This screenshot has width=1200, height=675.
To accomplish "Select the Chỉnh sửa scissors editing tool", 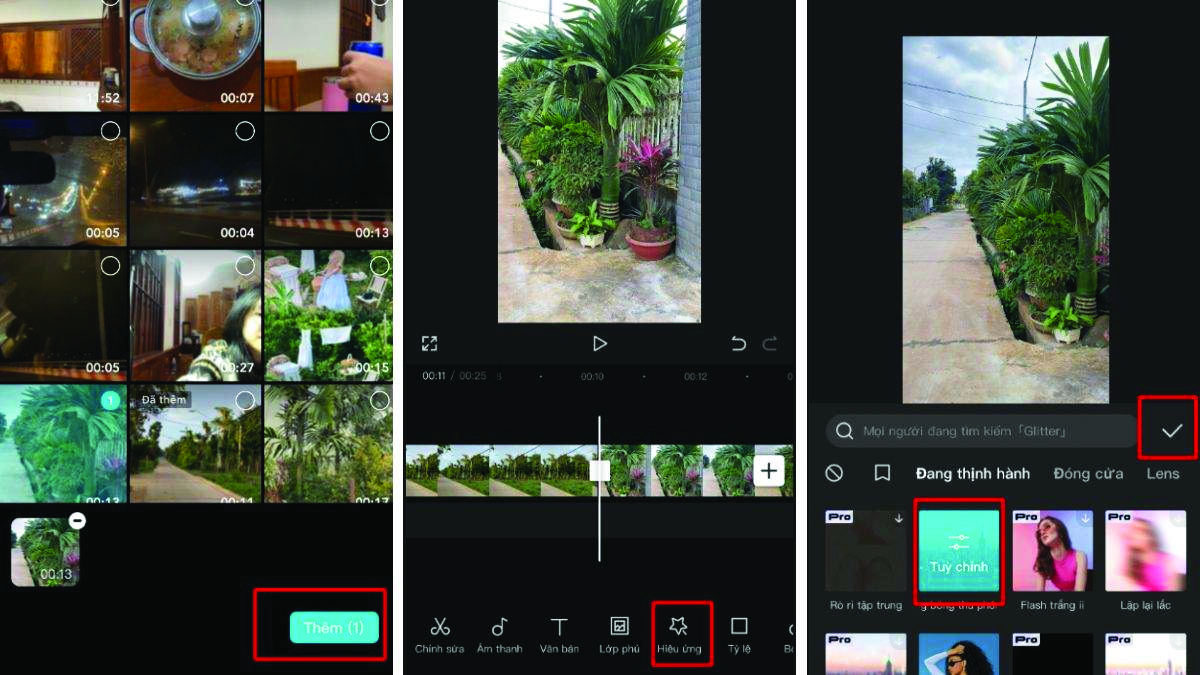I will pyautogui.click(x=440, y=635).
